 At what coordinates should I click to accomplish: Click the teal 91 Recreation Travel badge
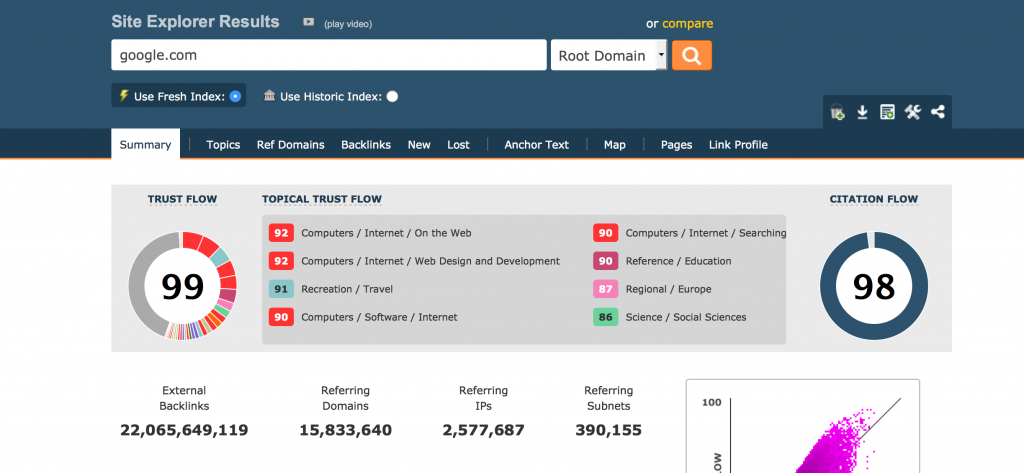coord(281,289)
